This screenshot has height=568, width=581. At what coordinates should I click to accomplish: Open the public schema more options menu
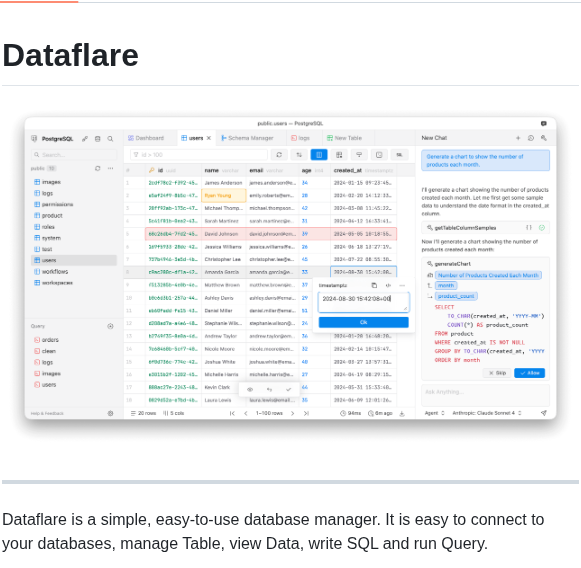tap(110, 168)
